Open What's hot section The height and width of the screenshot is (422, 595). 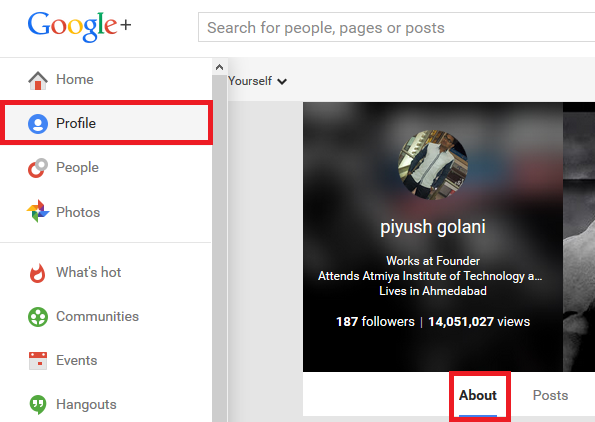(x=88, y=272)
